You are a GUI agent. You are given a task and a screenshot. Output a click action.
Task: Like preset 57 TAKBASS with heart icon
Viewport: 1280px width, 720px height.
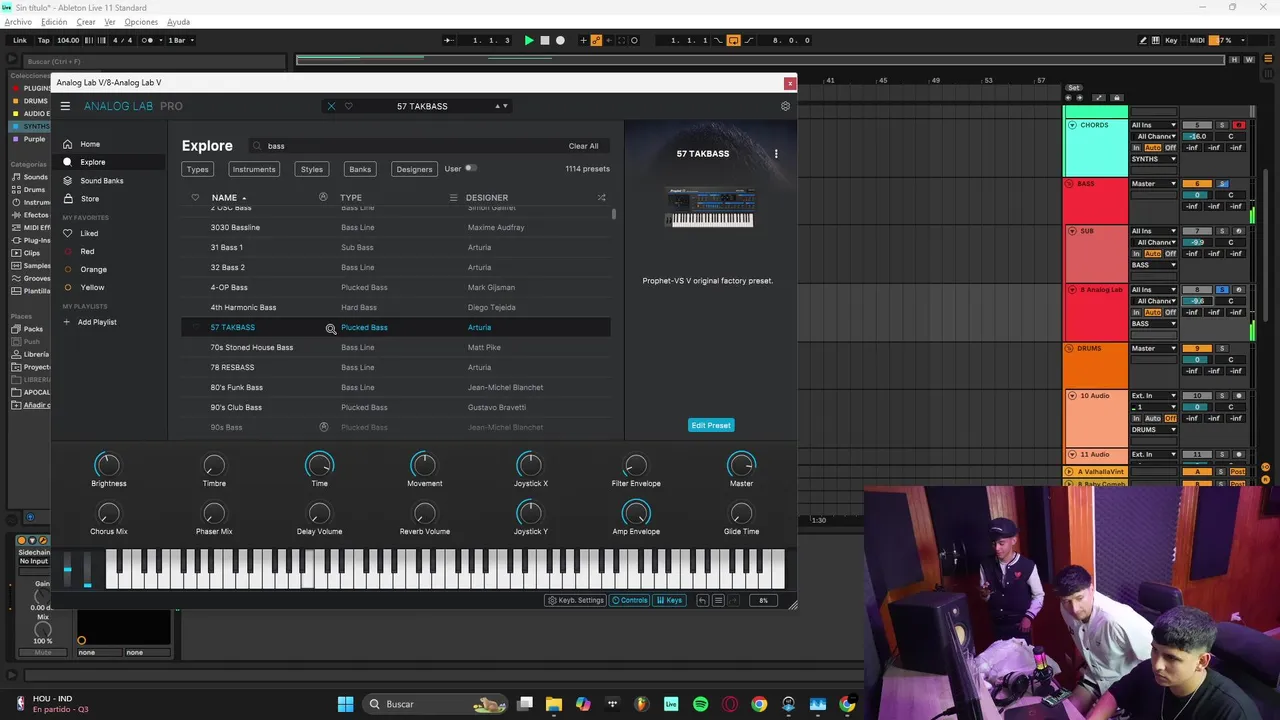tap(349, 106)
